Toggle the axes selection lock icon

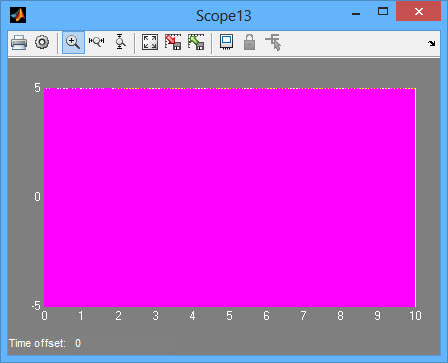249,42
